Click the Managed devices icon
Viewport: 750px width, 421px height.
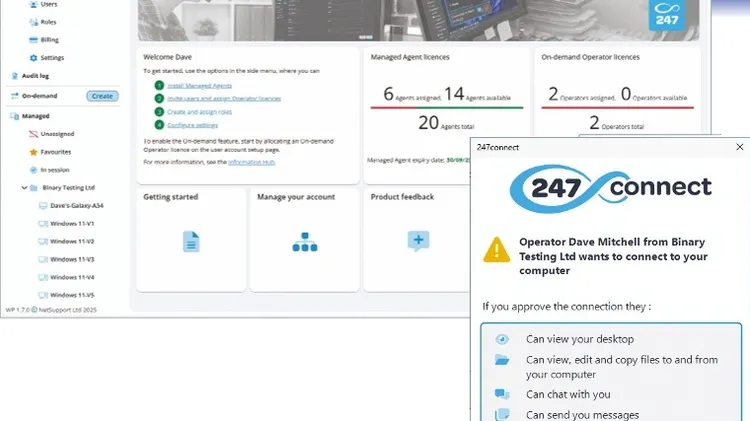tap(14, 116)
